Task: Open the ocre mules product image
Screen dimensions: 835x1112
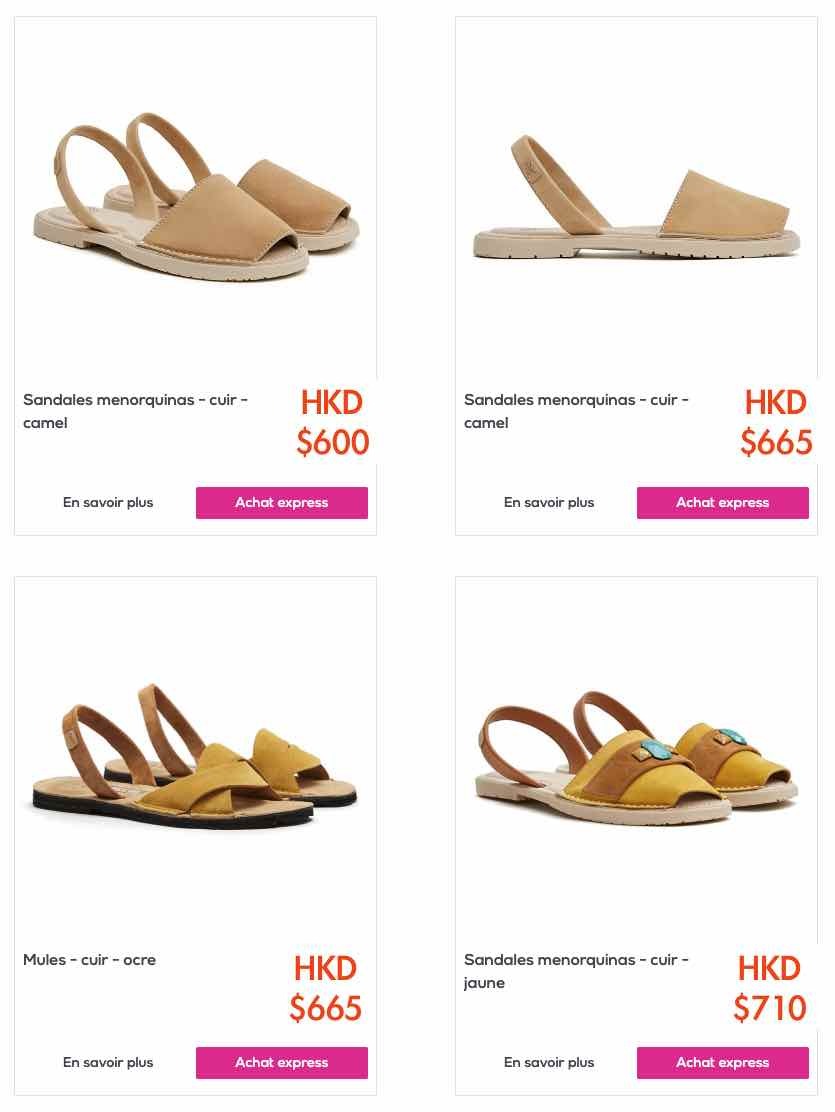Action: click(x=196, y=757)
